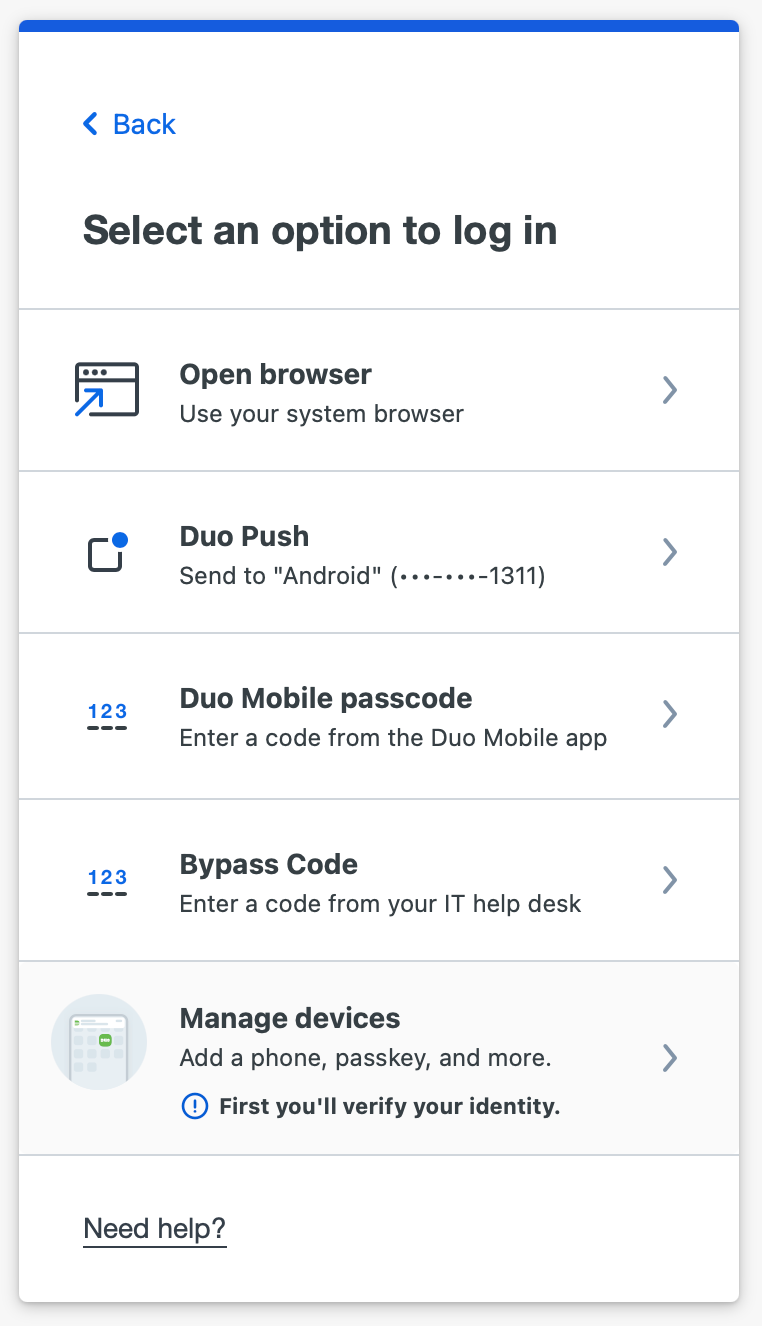762x1326 pixels.
Task: Click "Enter a code from the Duo Mobile app"
Action: [393, 739]
